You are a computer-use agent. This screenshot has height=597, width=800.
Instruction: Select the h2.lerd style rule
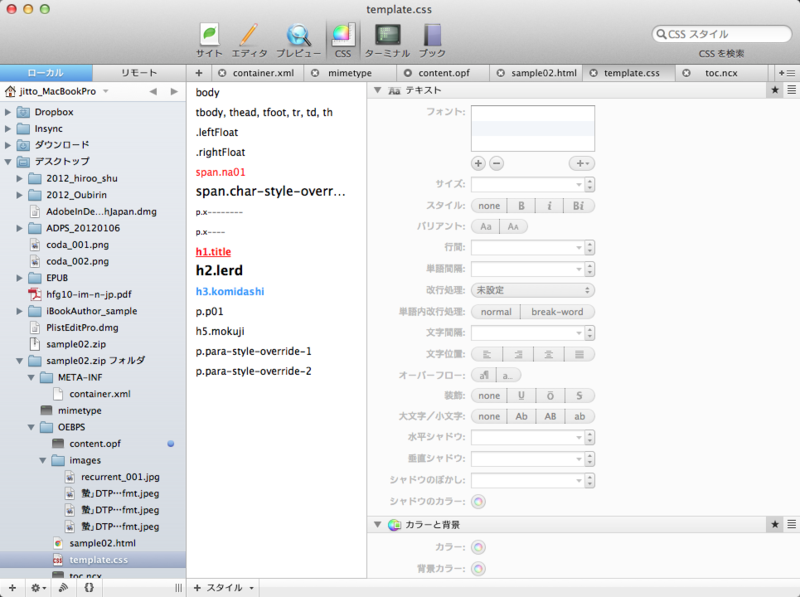[219, 270]
